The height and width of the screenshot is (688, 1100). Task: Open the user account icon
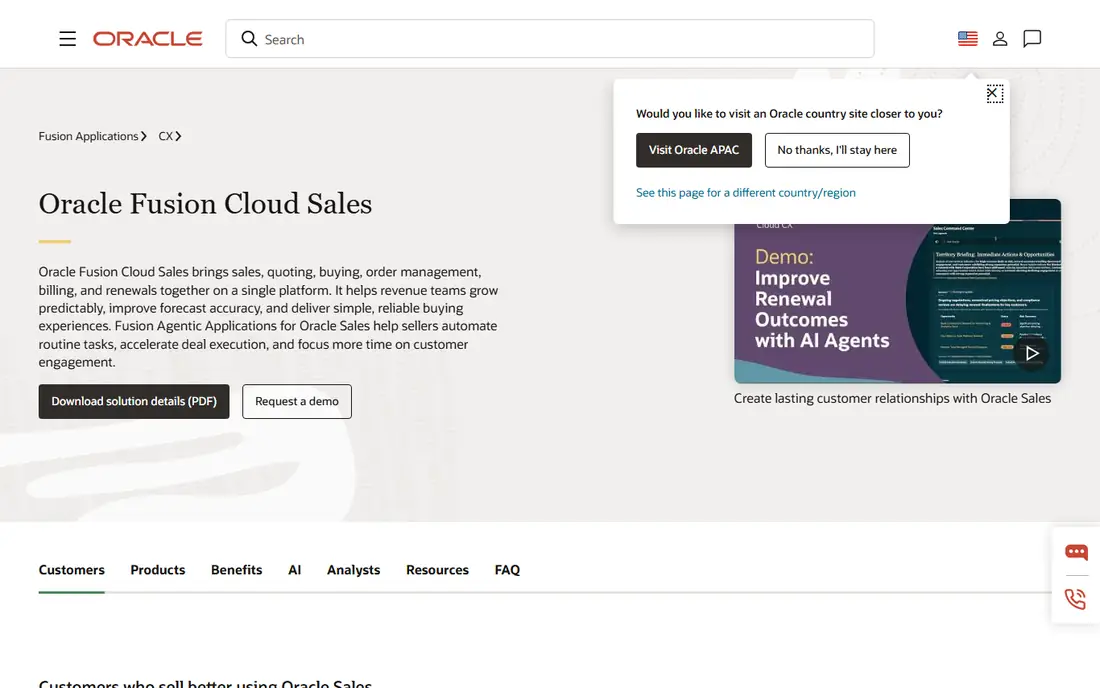[x=1000, y=39]
